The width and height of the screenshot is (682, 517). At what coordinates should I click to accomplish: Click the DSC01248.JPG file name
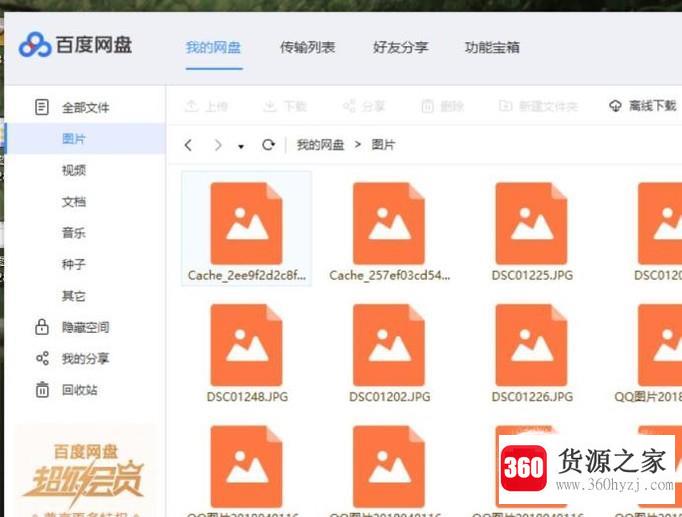pyautogui.click(x=247, y=397)
